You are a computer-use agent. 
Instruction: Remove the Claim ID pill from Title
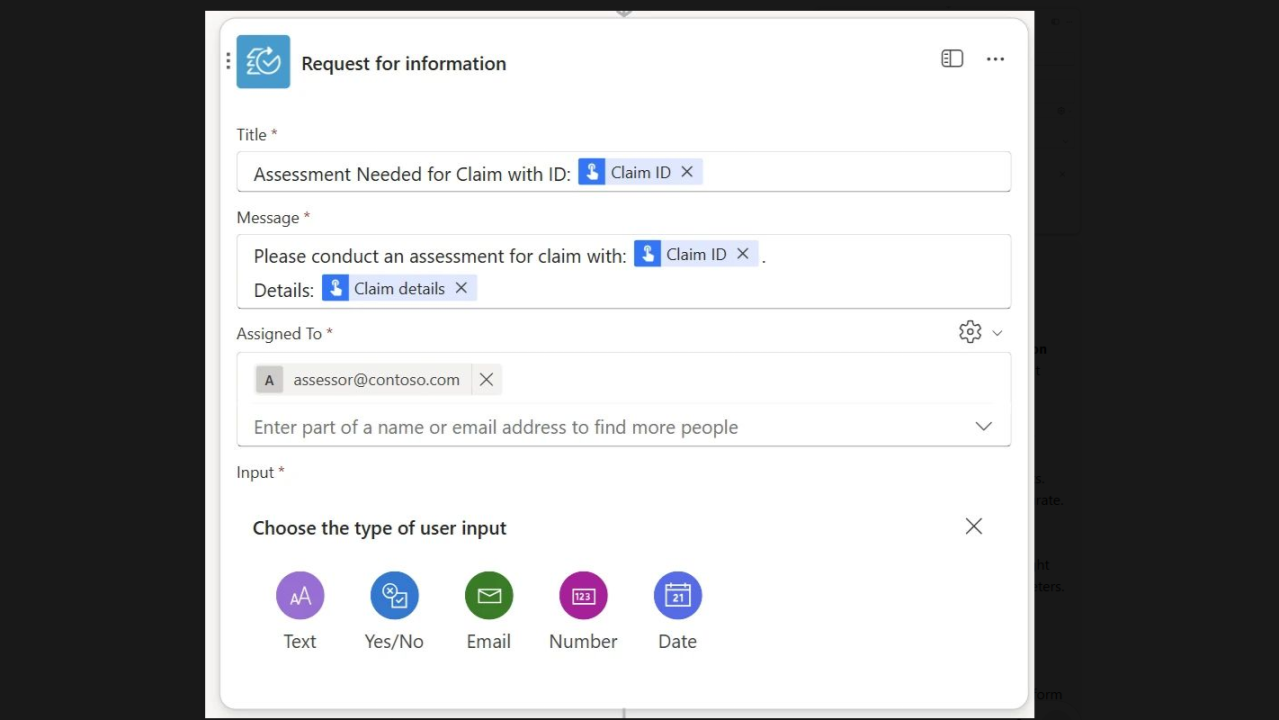686,171
